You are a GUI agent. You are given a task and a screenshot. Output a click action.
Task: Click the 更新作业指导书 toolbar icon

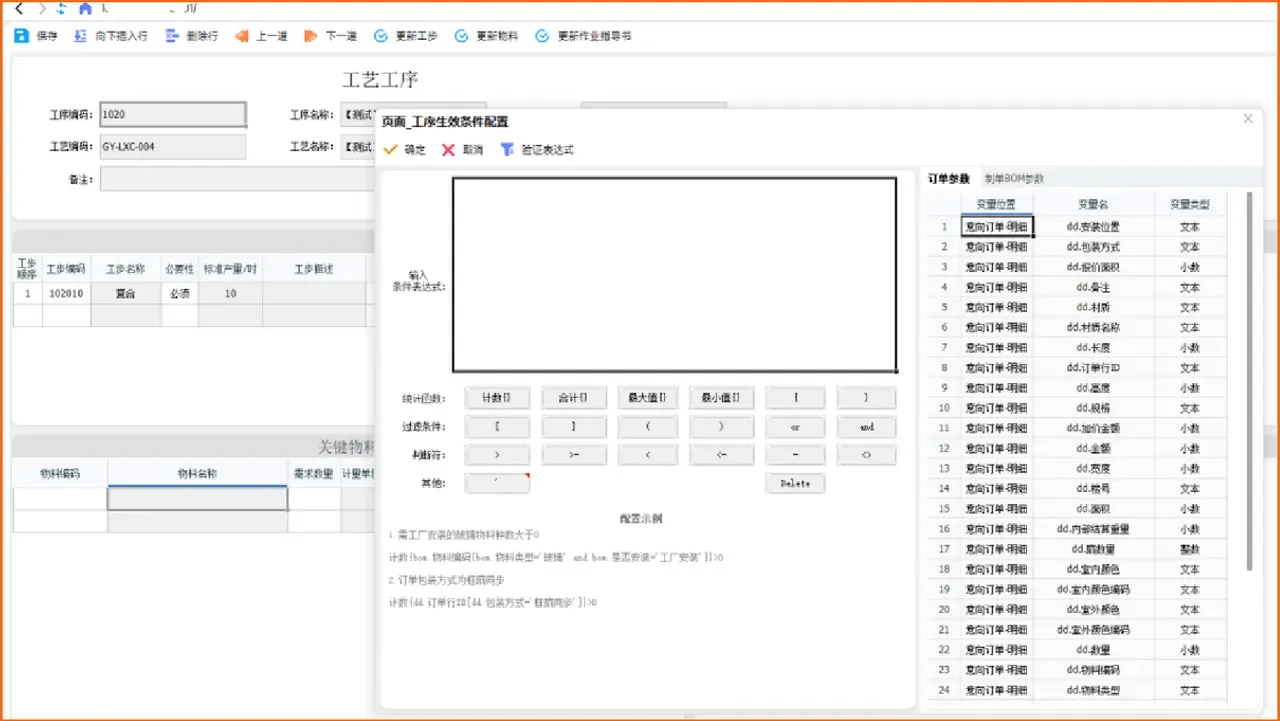(x=542, y=36)
